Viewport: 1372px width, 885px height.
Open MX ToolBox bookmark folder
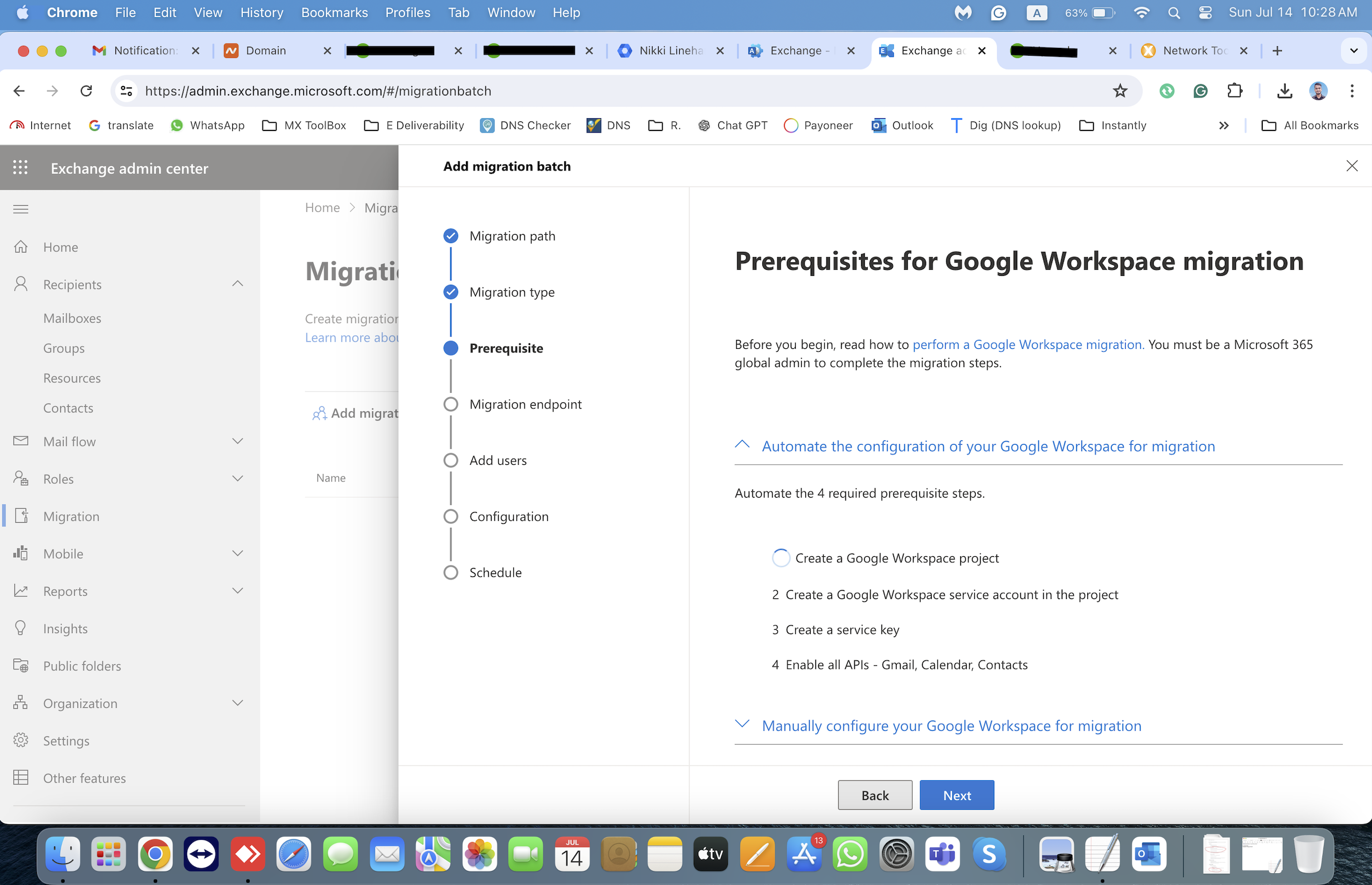click(304, 125)
